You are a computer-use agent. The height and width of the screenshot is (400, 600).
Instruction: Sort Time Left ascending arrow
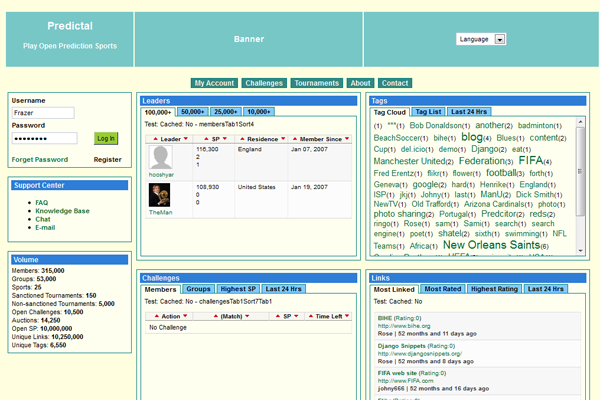coord(311,316)
